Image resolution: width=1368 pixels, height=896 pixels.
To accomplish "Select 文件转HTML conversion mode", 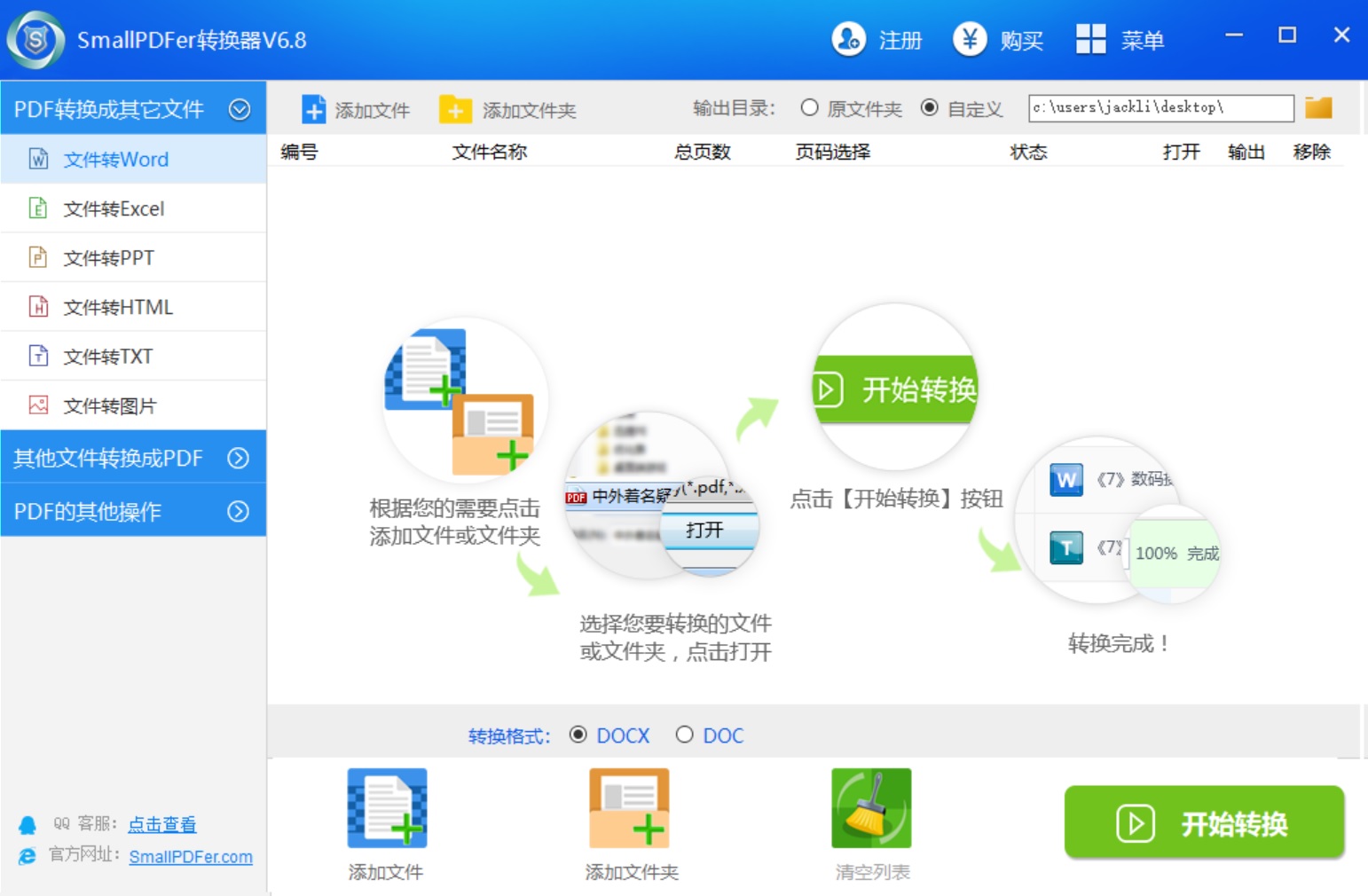I will (133, 307).
